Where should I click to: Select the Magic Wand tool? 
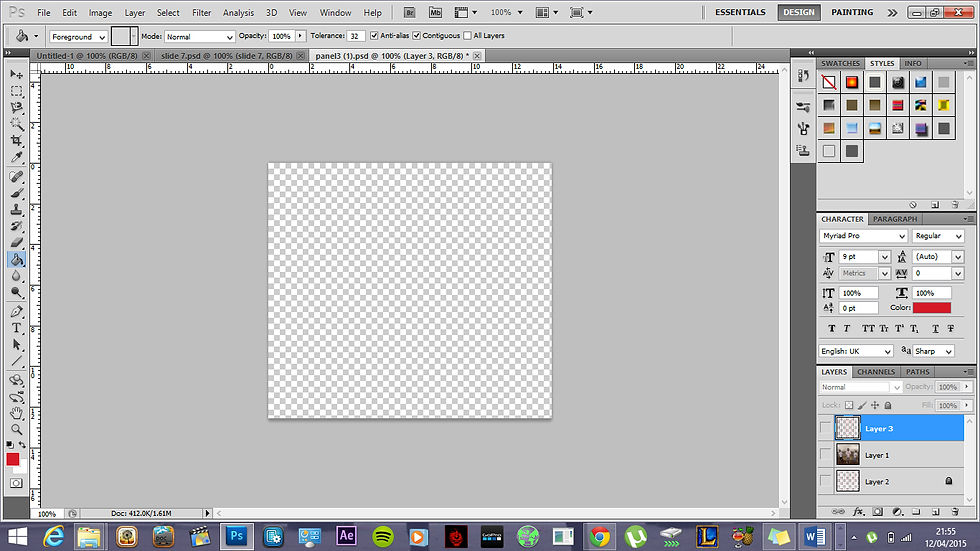click(16, 124)
